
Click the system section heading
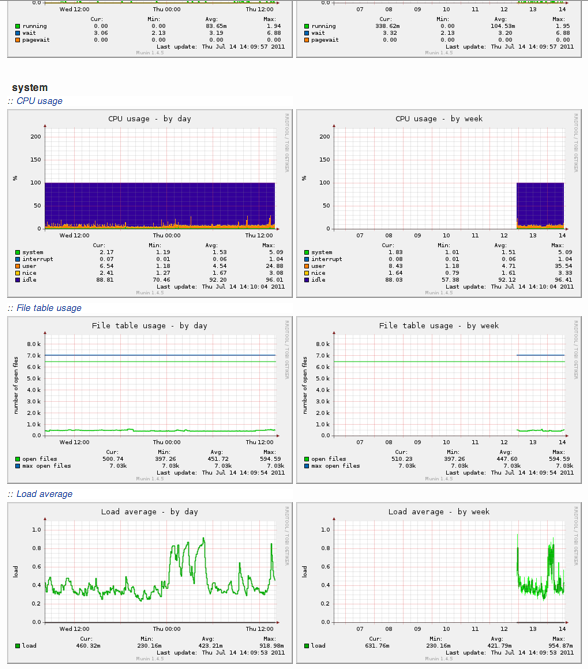pyautogui.click(x=30, y=87)
